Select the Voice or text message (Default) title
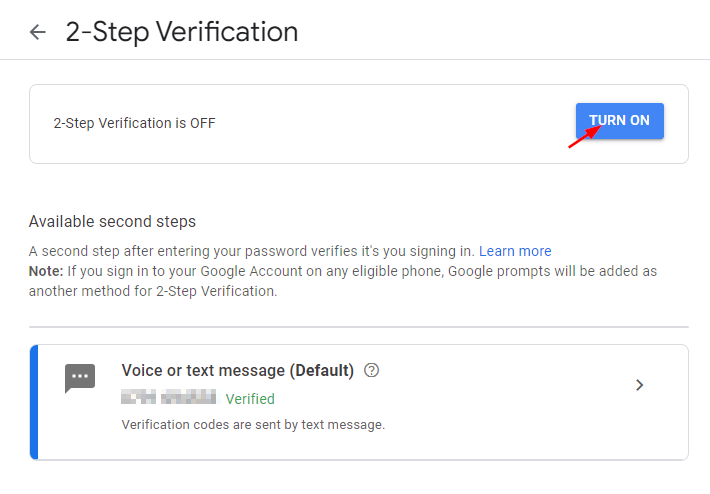Image resolution: width=710 pixels, height=494 pixels. [237, 370]
